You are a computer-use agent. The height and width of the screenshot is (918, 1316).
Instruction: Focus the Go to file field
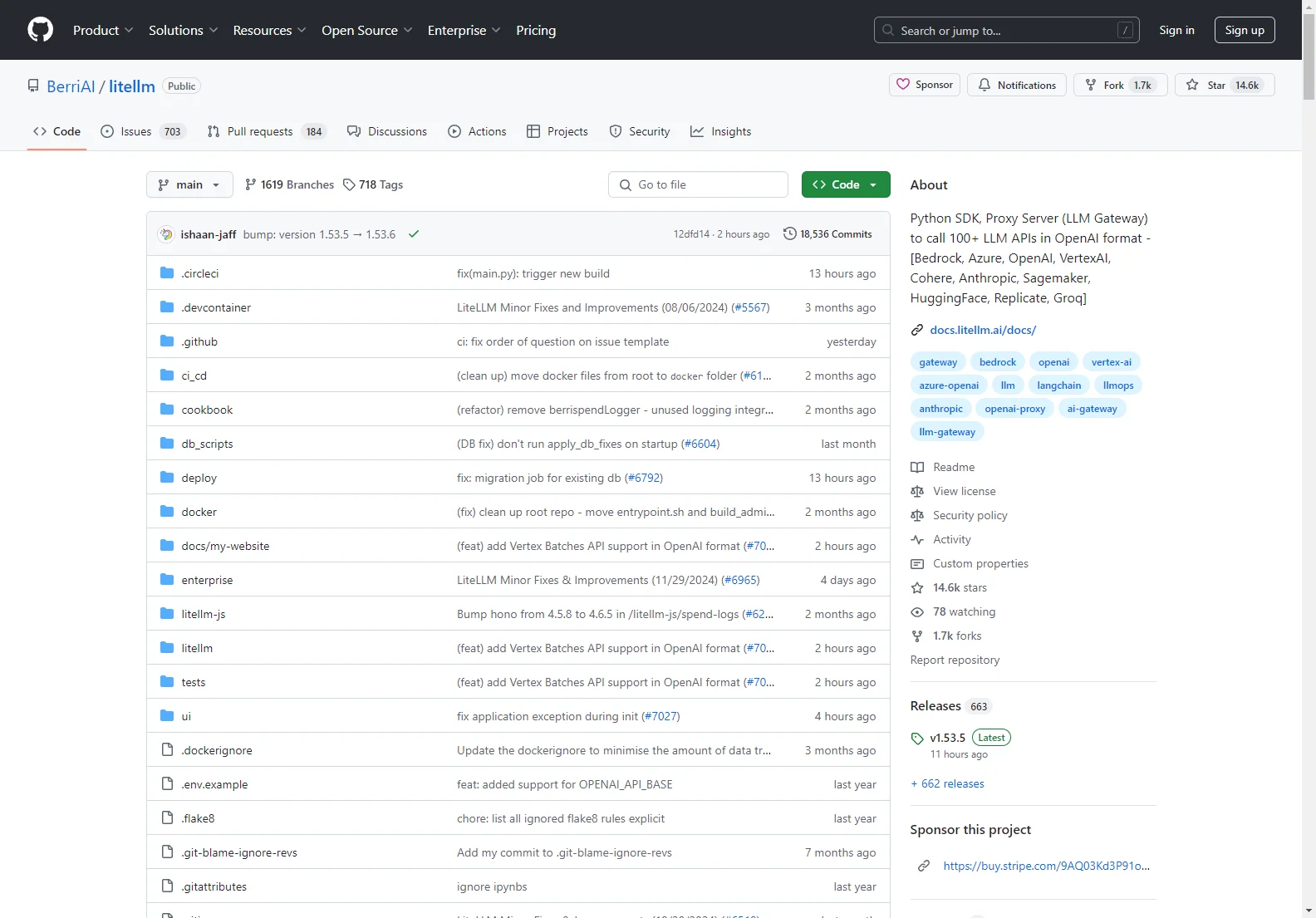click(x=698, y=184)
